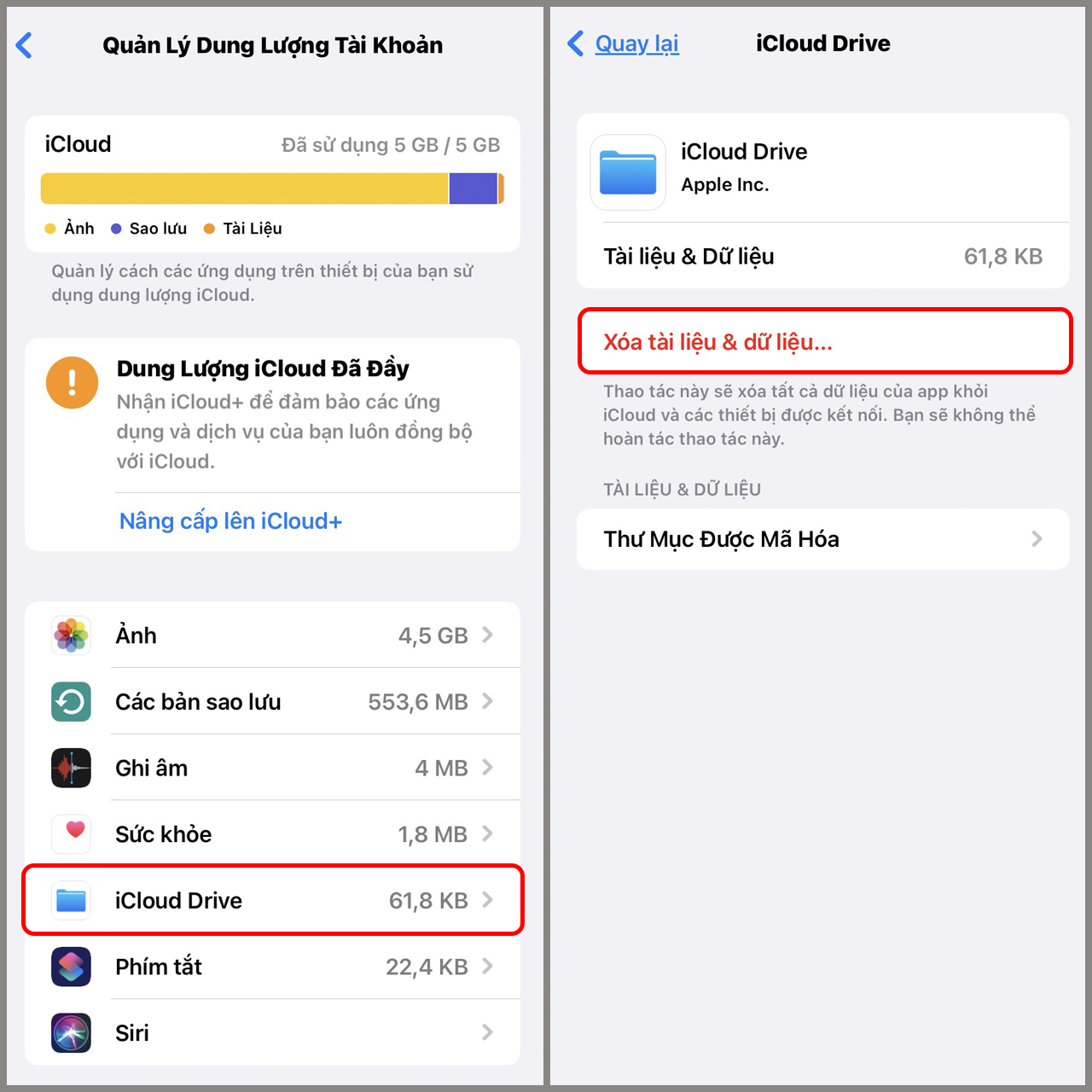Tap Xóa tài liệu & dữ liệu button
Image resolution: width=1092 pixels, height=1092 pixels.
[x=824, y=341]
